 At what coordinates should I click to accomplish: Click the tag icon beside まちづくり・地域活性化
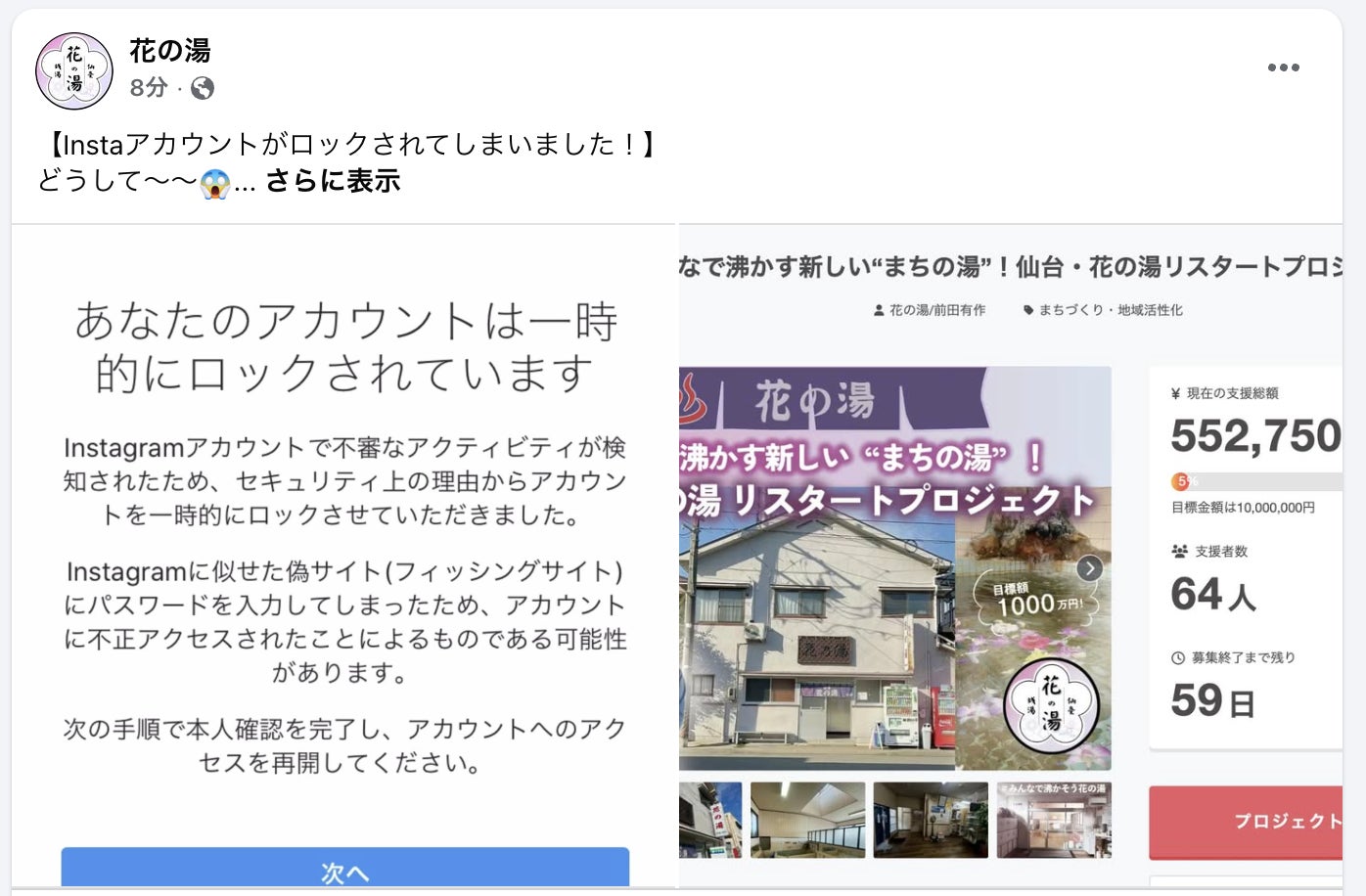(1028, 310)
